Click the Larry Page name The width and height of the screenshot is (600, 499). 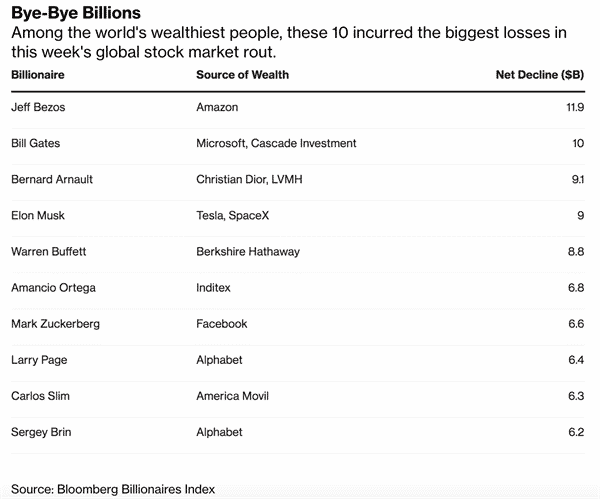click(x=39, y=360)
